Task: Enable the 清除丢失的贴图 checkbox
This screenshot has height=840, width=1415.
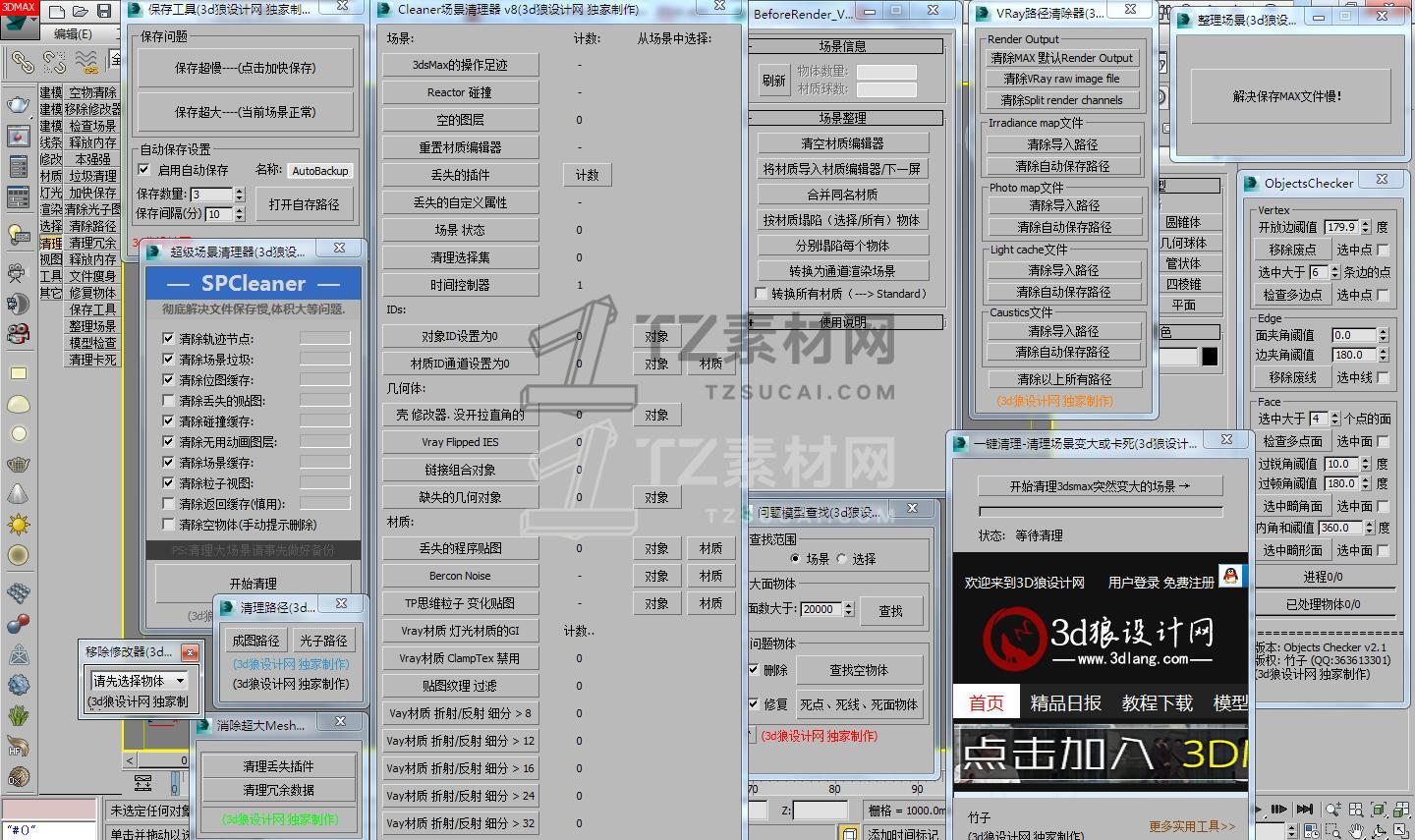Action: click(168, 400)
